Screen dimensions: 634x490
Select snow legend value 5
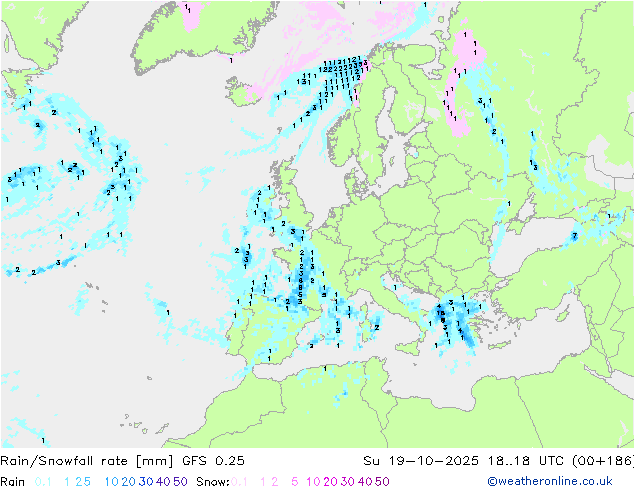295,482
